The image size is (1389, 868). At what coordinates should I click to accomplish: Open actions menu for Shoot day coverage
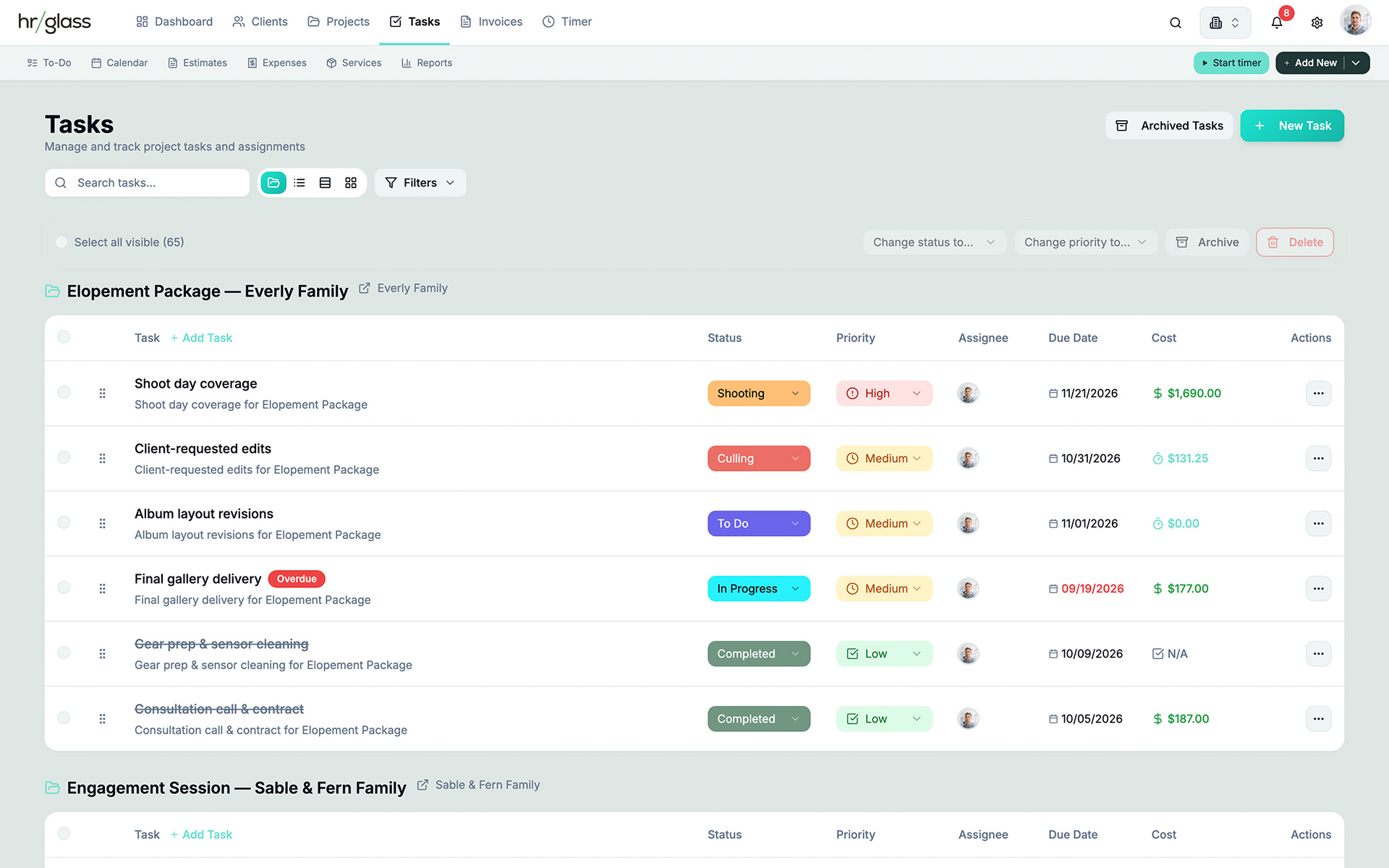1318,393
